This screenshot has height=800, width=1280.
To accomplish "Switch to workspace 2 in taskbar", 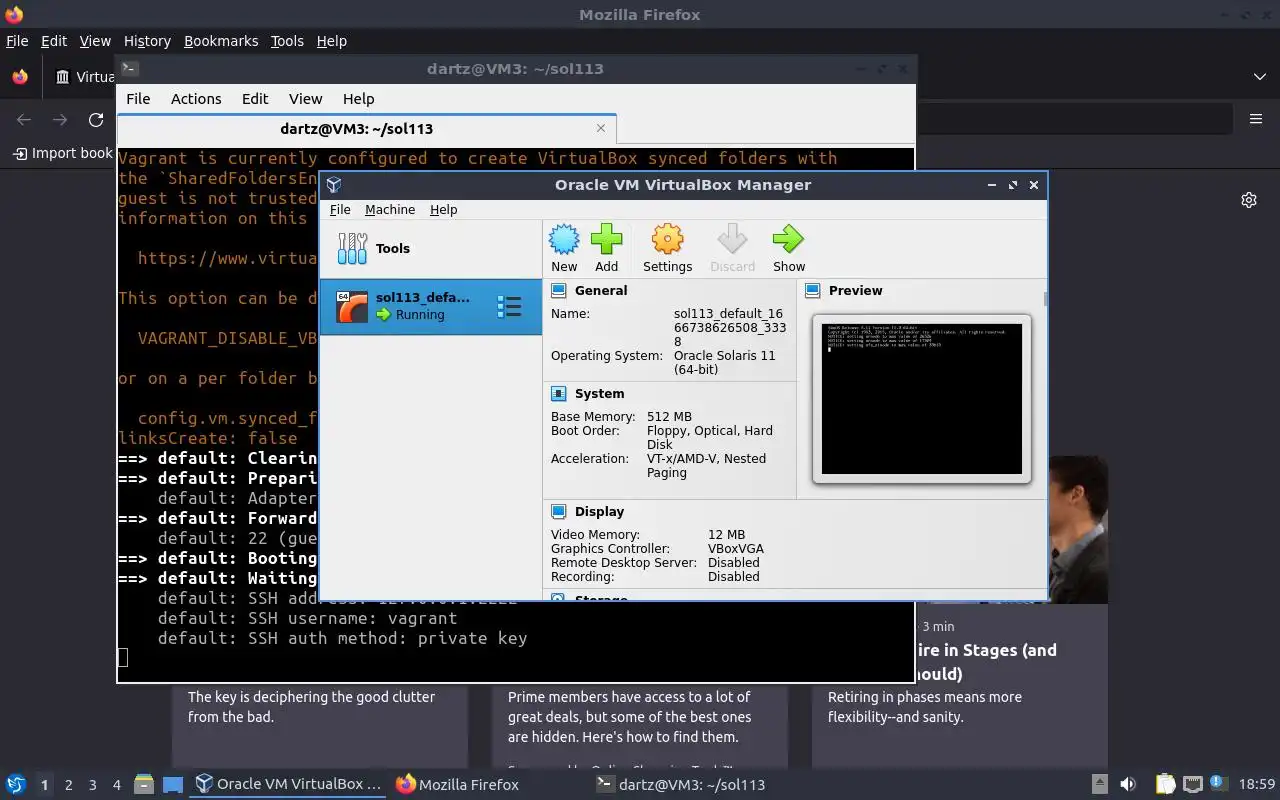I will (x=68, y=785).
